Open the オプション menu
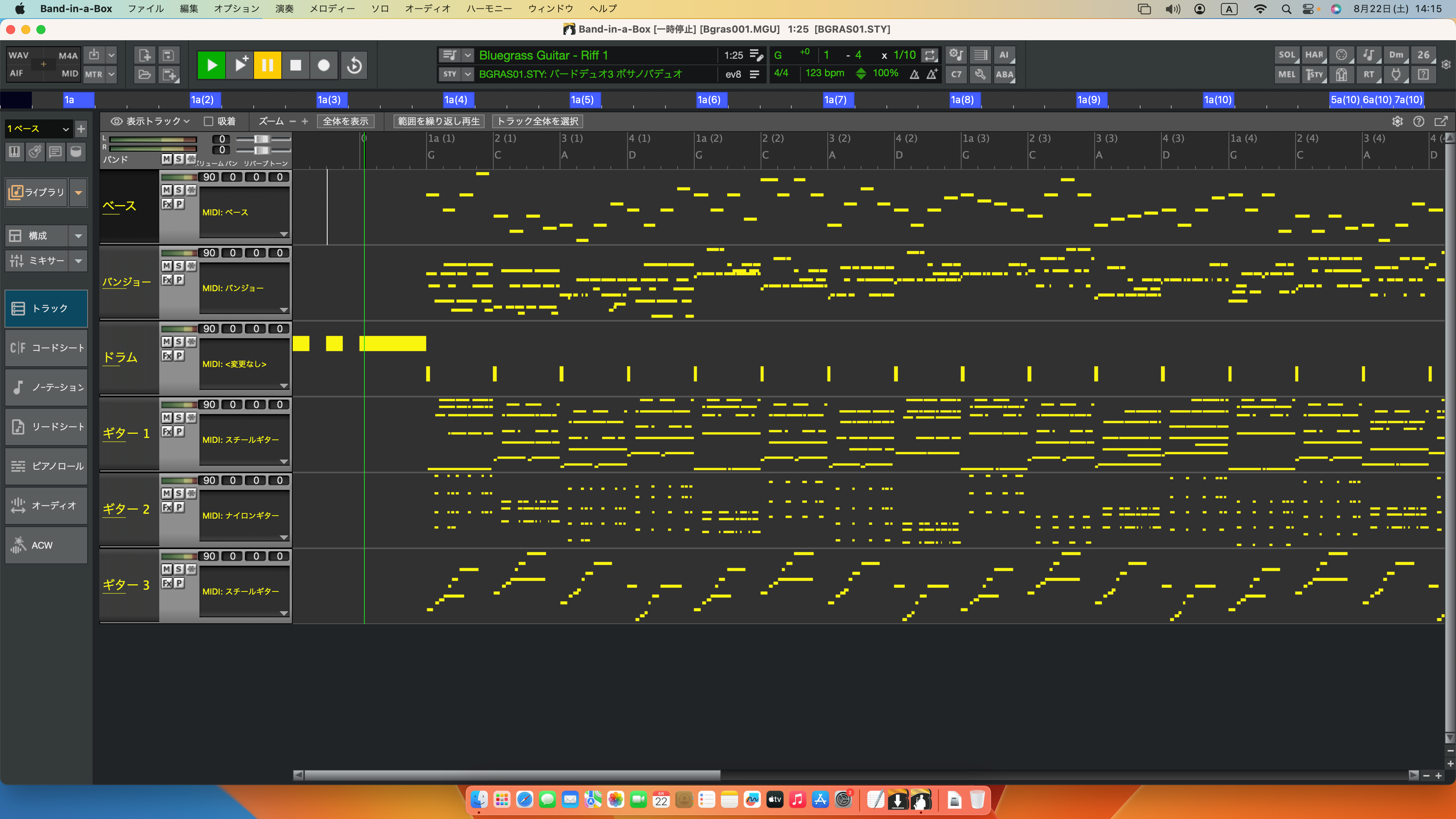 point(236,8)
